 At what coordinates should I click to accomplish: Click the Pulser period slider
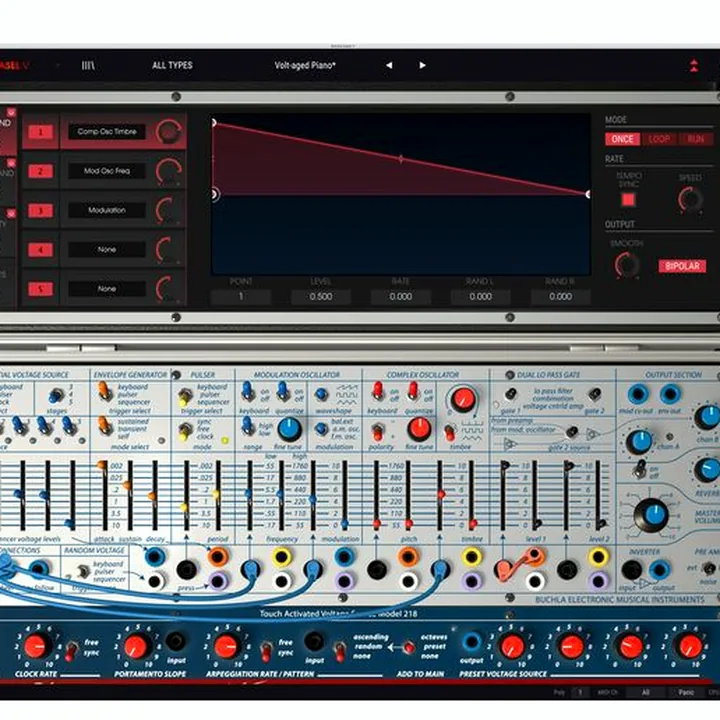(x=218, y=495)
